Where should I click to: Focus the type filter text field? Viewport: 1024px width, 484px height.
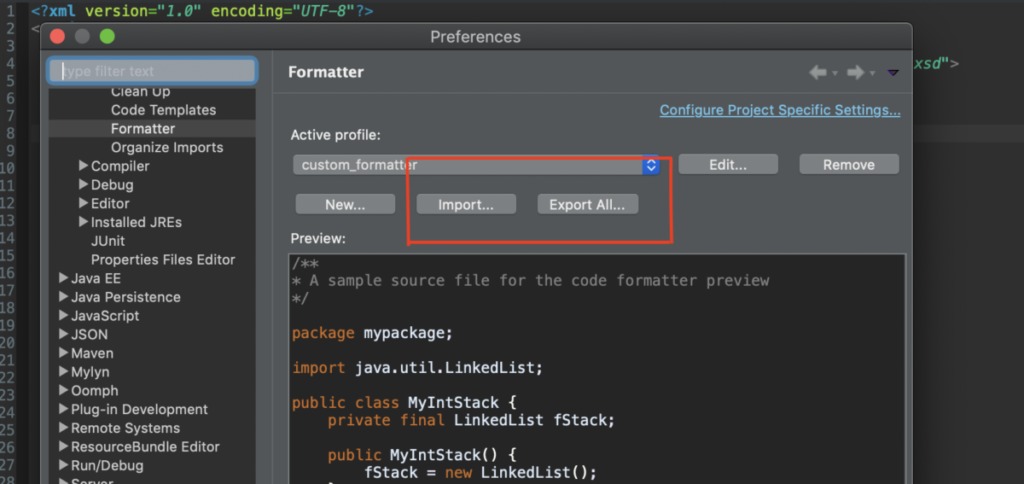[x=152, y=71]
